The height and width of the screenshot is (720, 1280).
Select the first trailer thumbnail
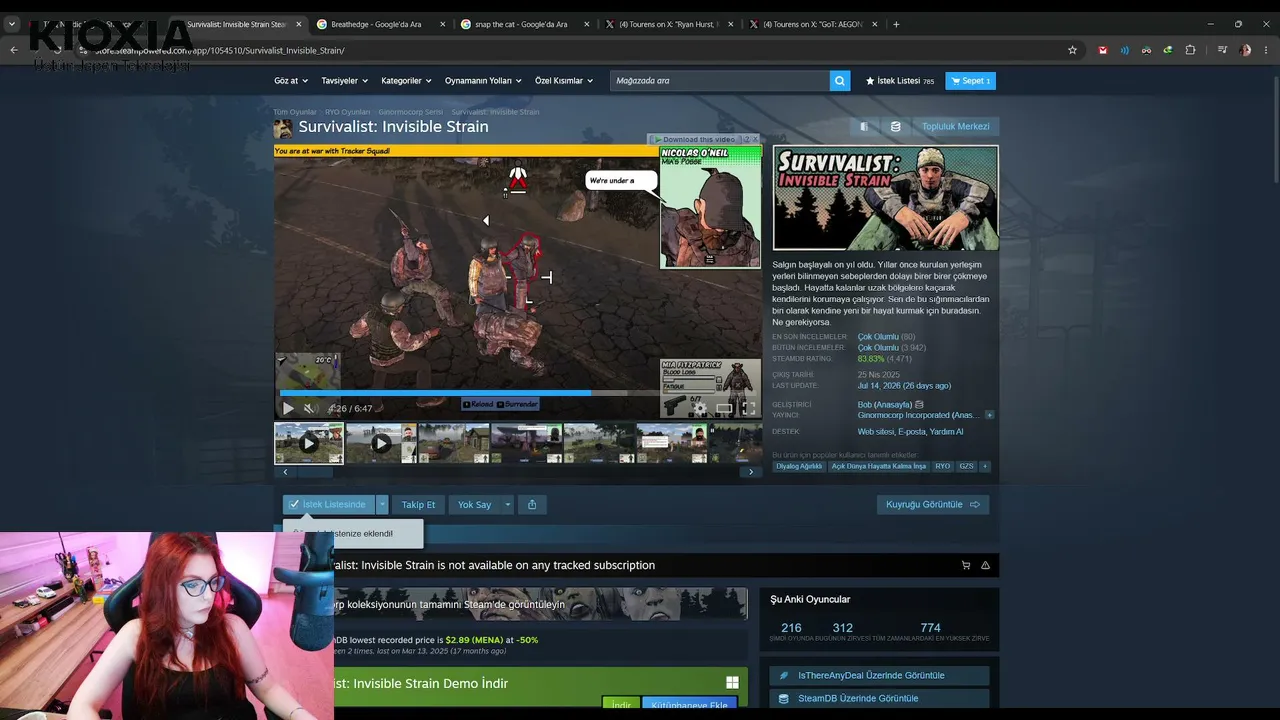click(x=309, y=443)
